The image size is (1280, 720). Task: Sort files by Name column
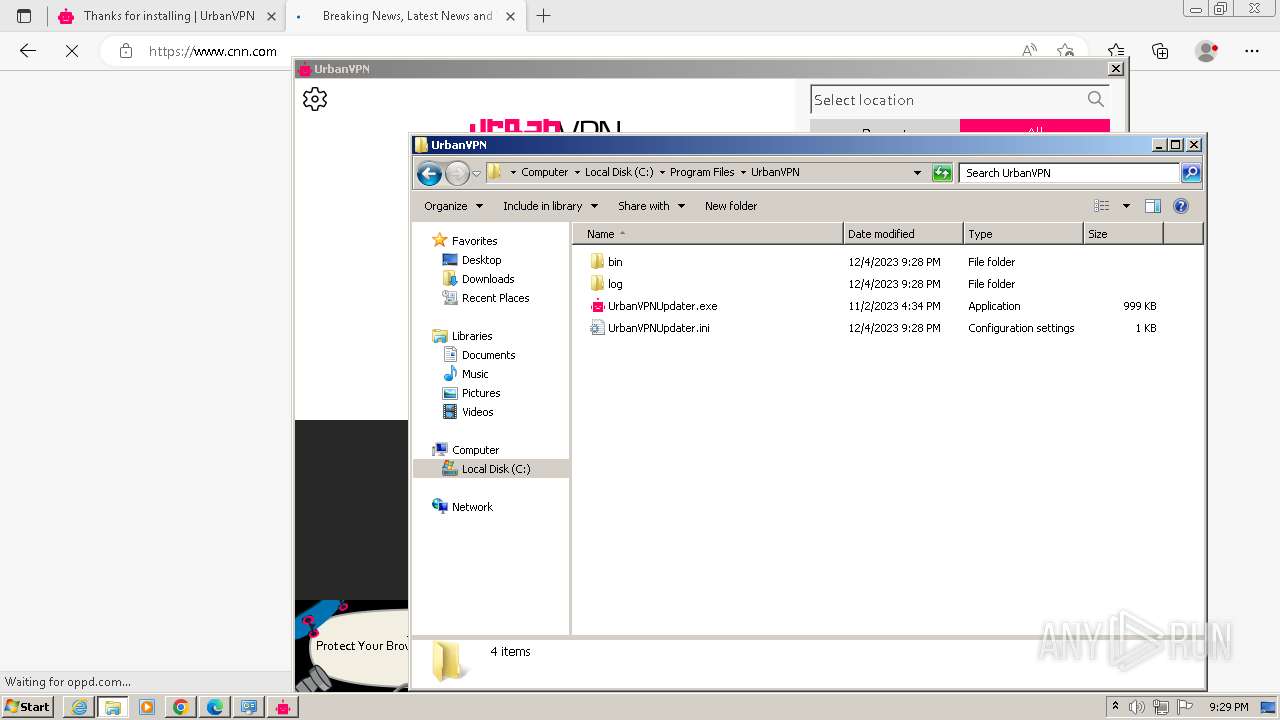[x=708, y=234]
